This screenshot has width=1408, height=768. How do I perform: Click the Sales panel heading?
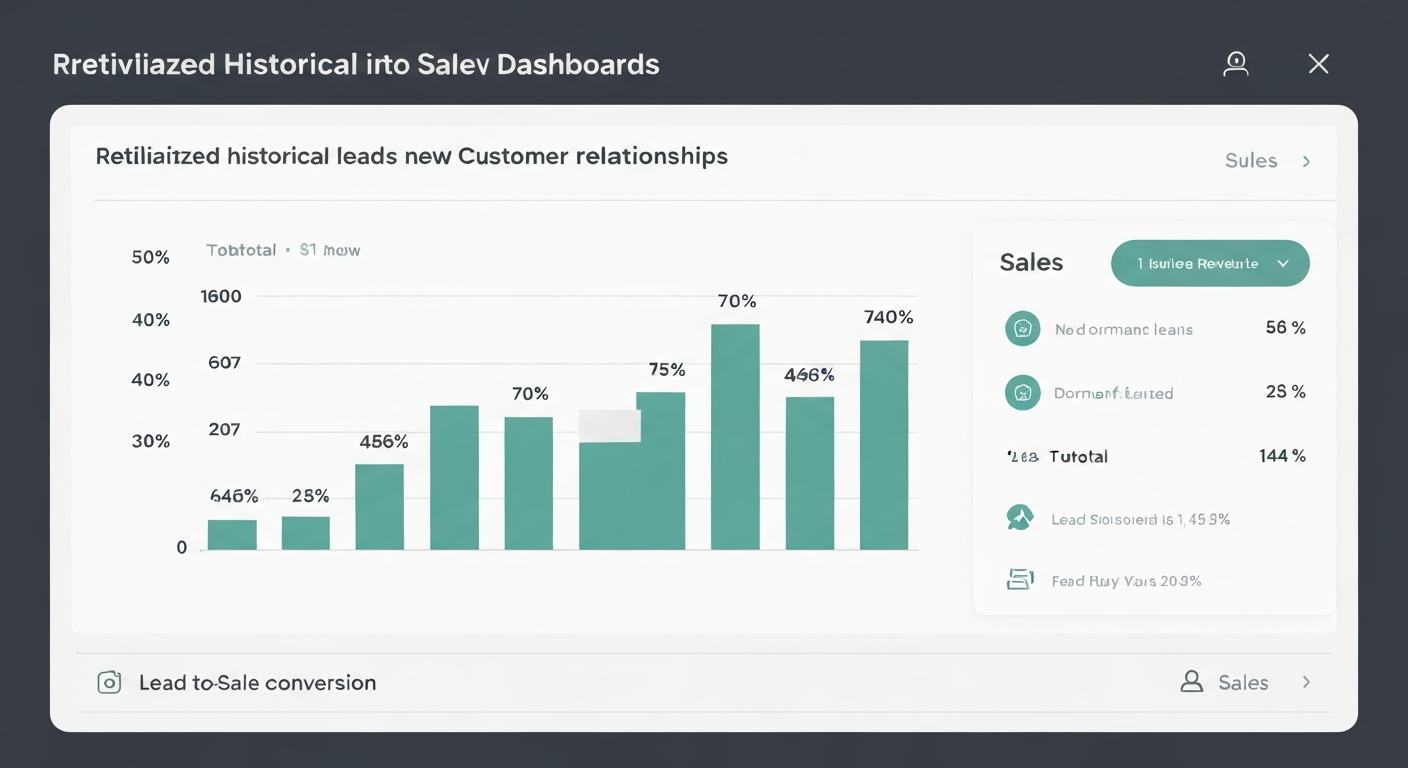click(1031, 263)
